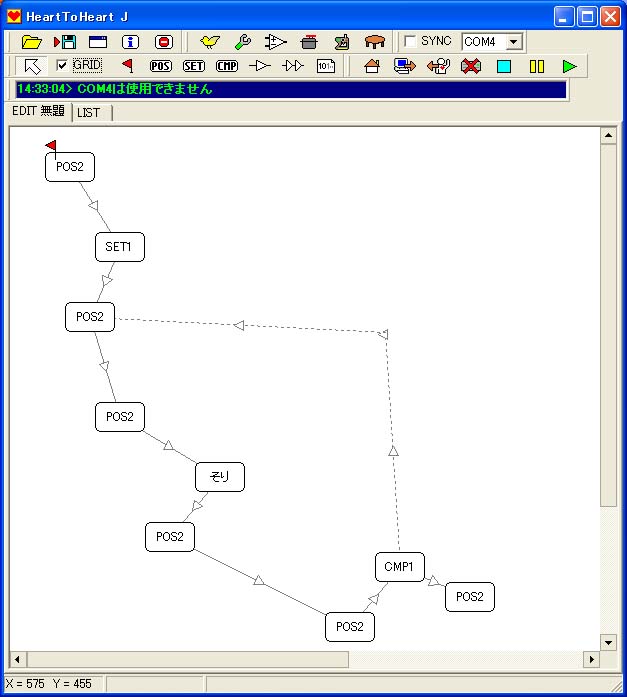Click the house home position icon
The height and width of the screenshot is (697, 627).
(372, 66)
